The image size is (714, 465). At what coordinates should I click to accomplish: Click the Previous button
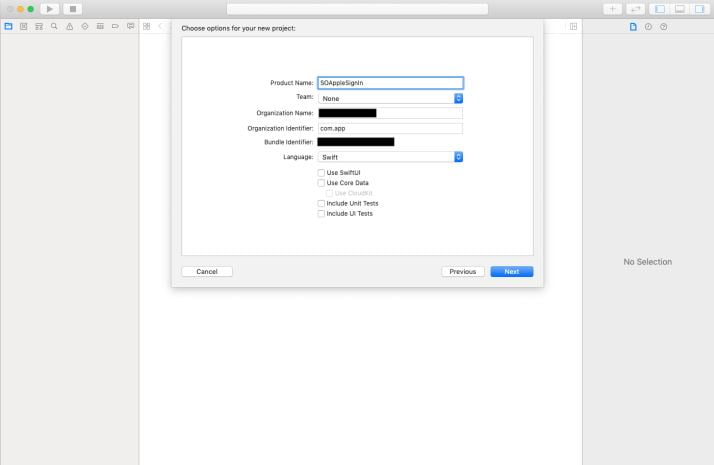462,271
